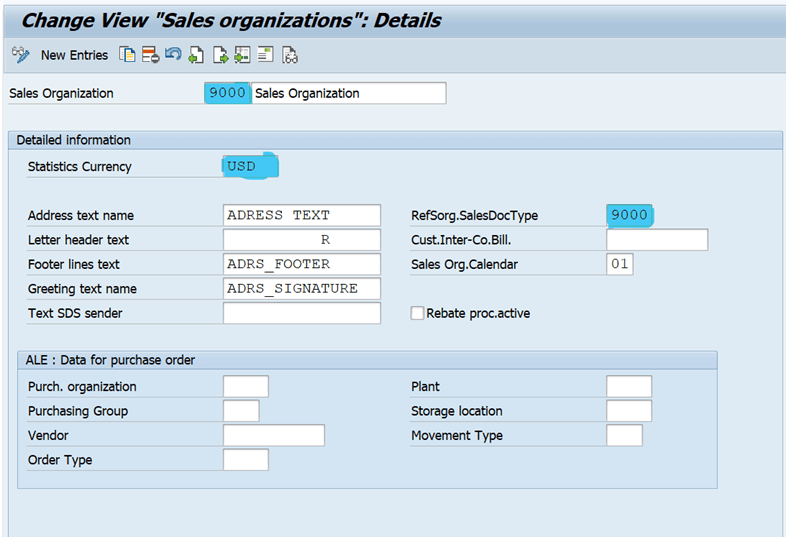
Task: Click the Undo Change arrow icon
Action: click(173, 54)
